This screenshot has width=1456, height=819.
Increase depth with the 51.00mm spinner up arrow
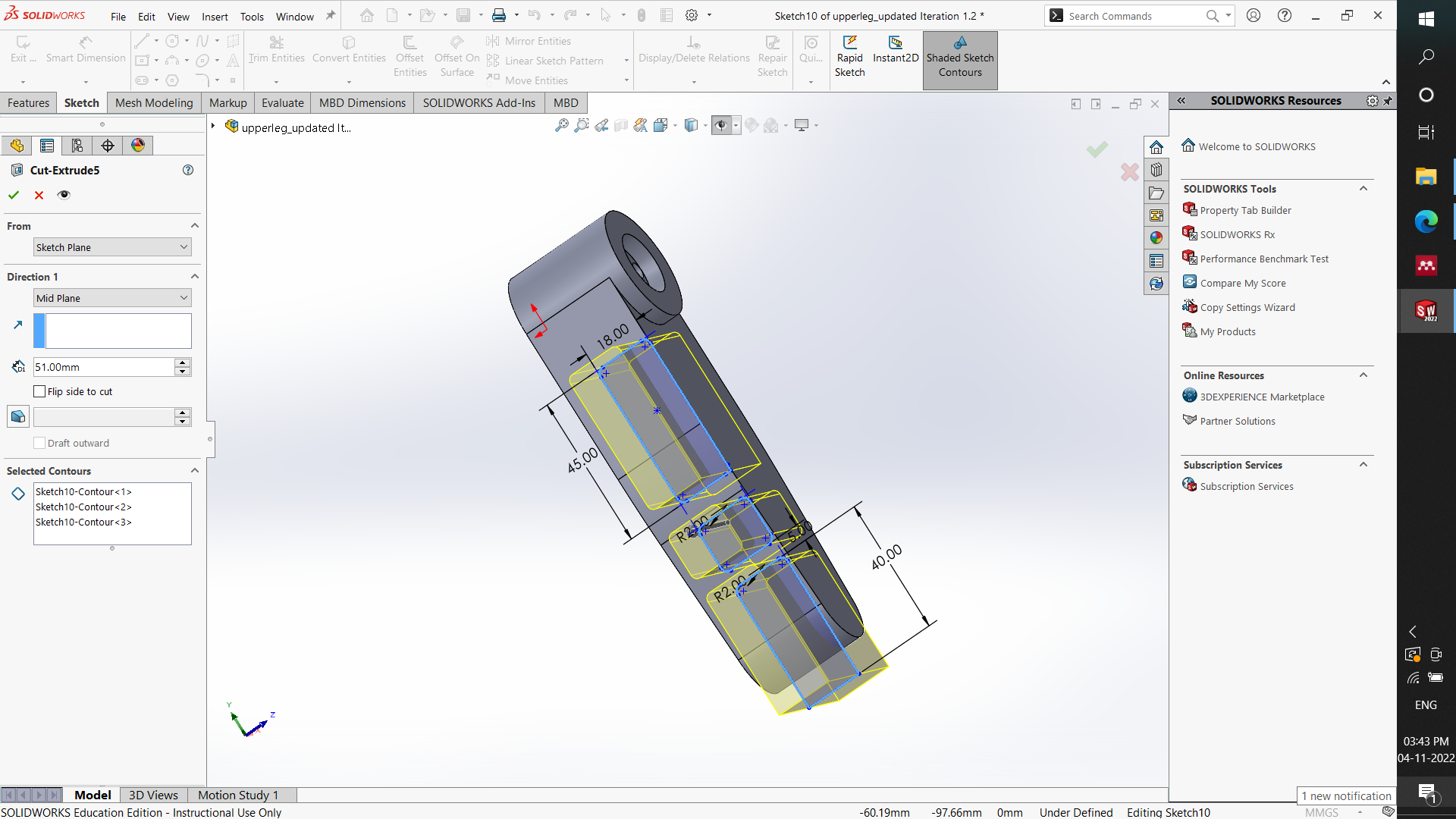click(182, 362)
